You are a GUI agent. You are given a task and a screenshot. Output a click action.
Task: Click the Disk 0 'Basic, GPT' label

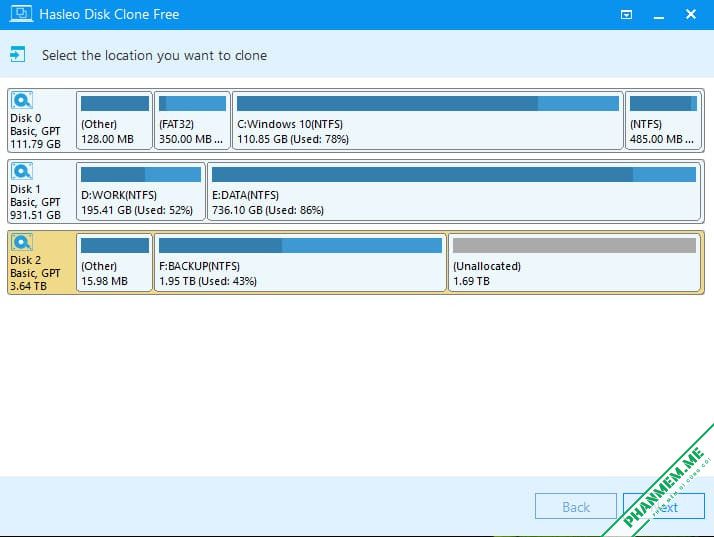coord(35,131)
